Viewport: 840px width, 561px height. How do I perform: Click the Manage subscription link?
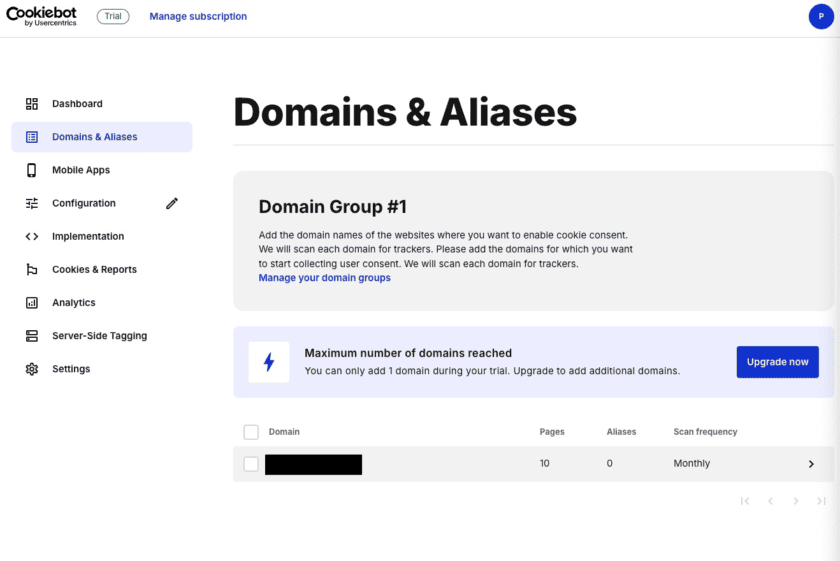coord(198,17)
